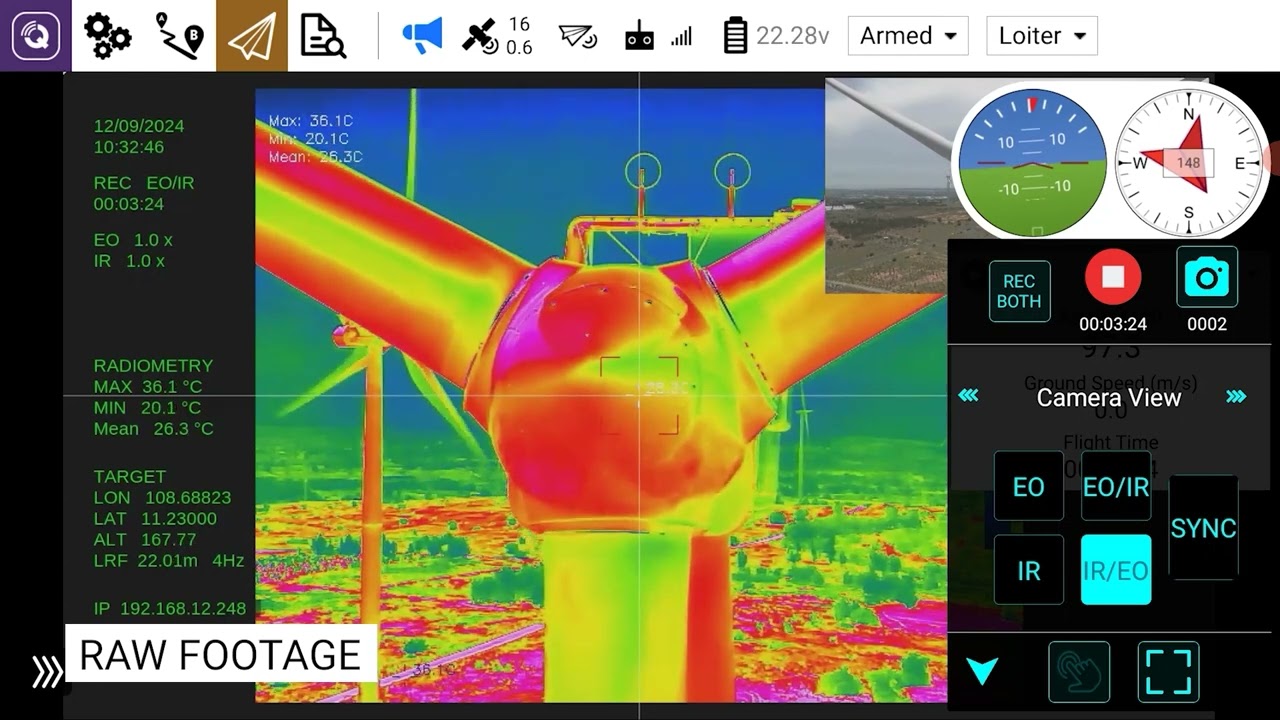
Task: Select EO camera view
Action: click(x=1028, y=486)
